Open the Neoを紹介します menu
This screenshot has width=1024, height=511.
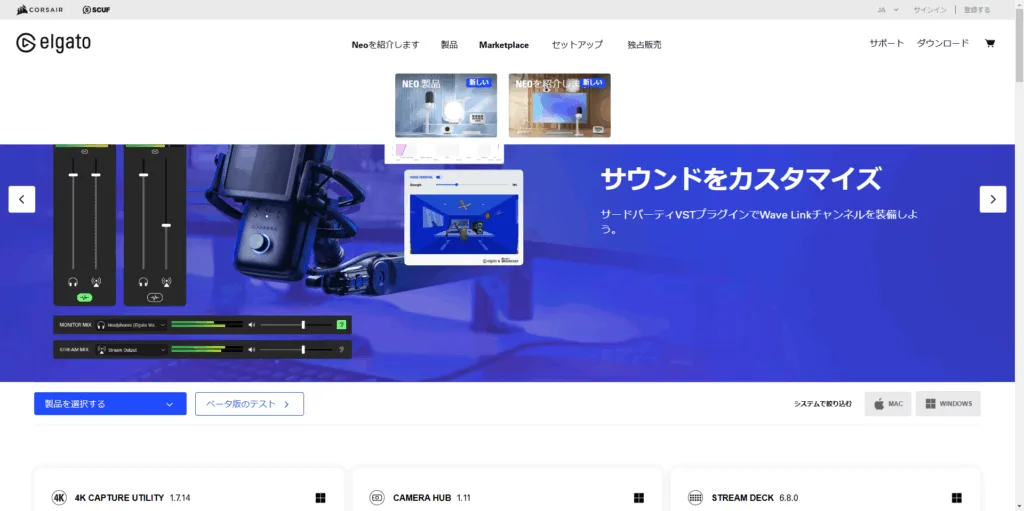pyautogui.click(x=385, y=45)
